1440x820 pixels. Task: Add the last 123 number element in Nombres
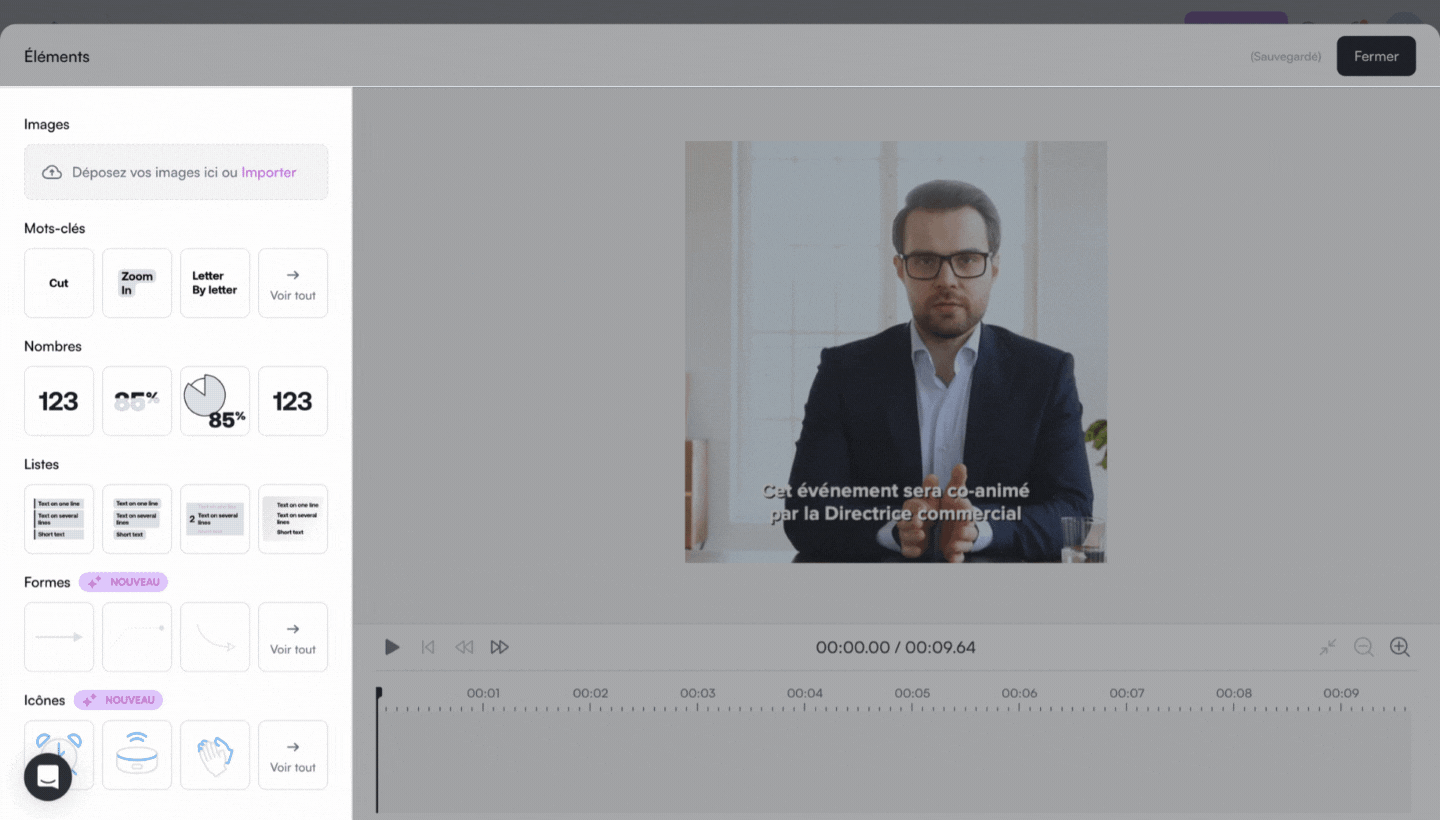[293, 401]
